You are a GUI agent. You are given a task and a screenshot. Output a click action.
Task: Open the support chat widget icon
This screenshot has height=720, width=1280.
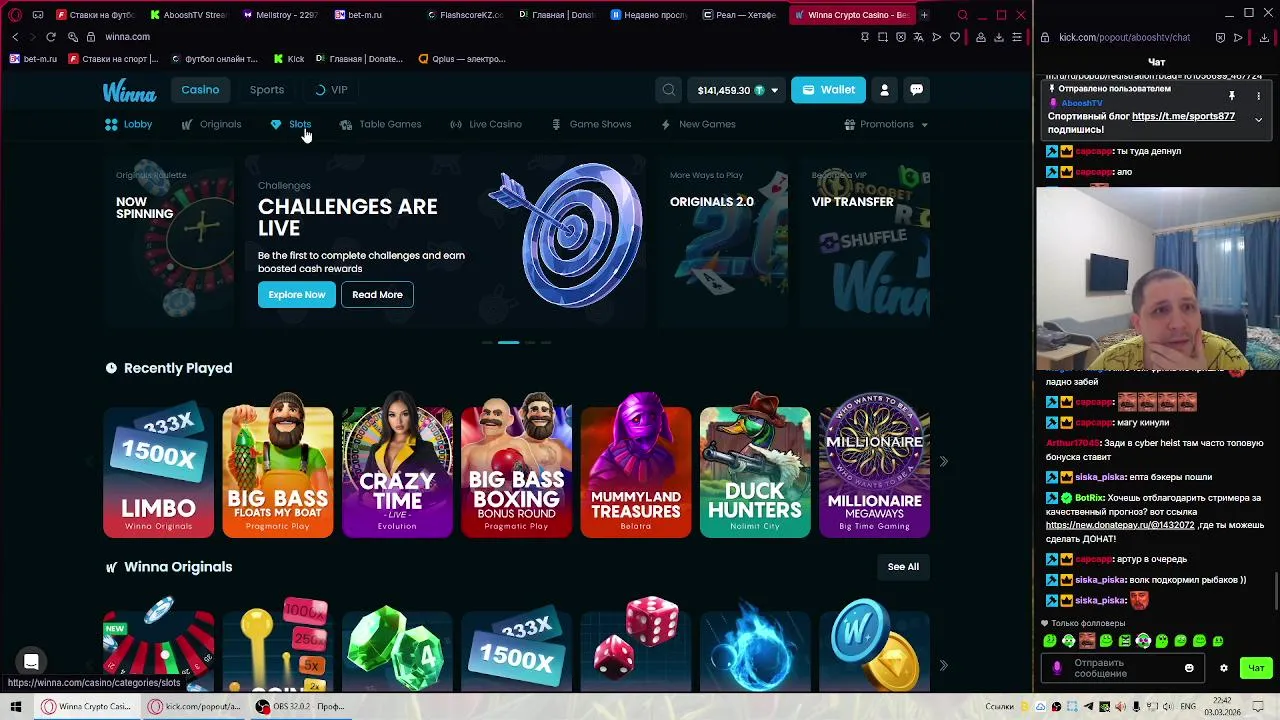31,662
